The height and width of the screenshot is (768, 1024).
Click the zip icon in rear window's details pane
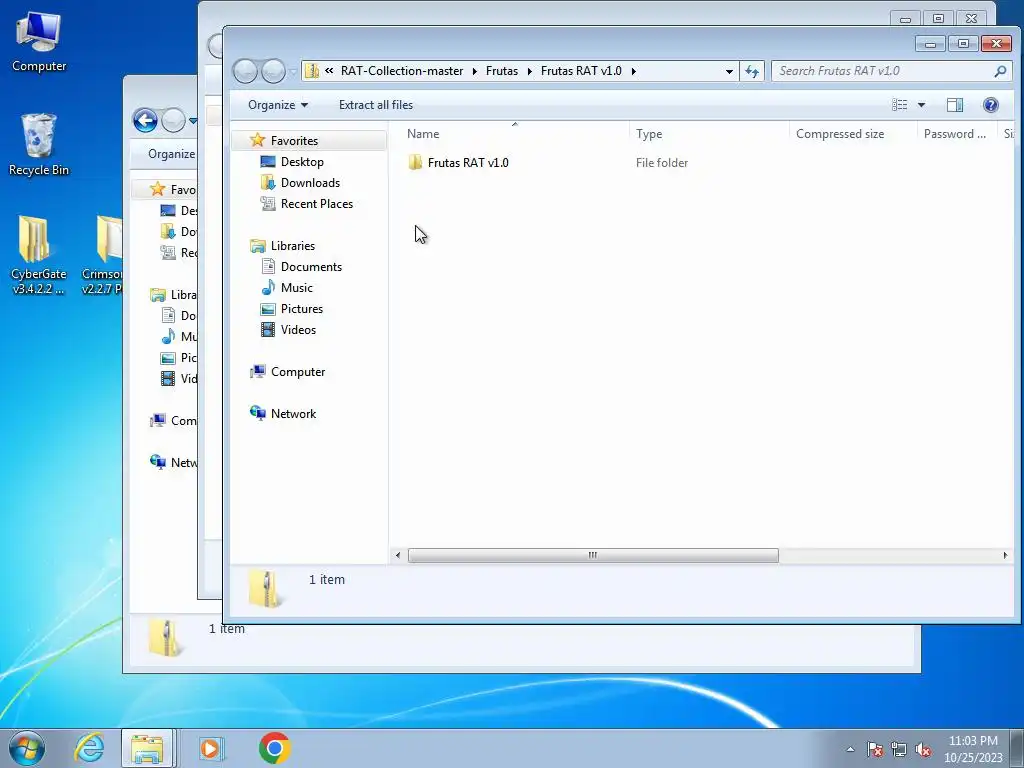coord(165,637)
